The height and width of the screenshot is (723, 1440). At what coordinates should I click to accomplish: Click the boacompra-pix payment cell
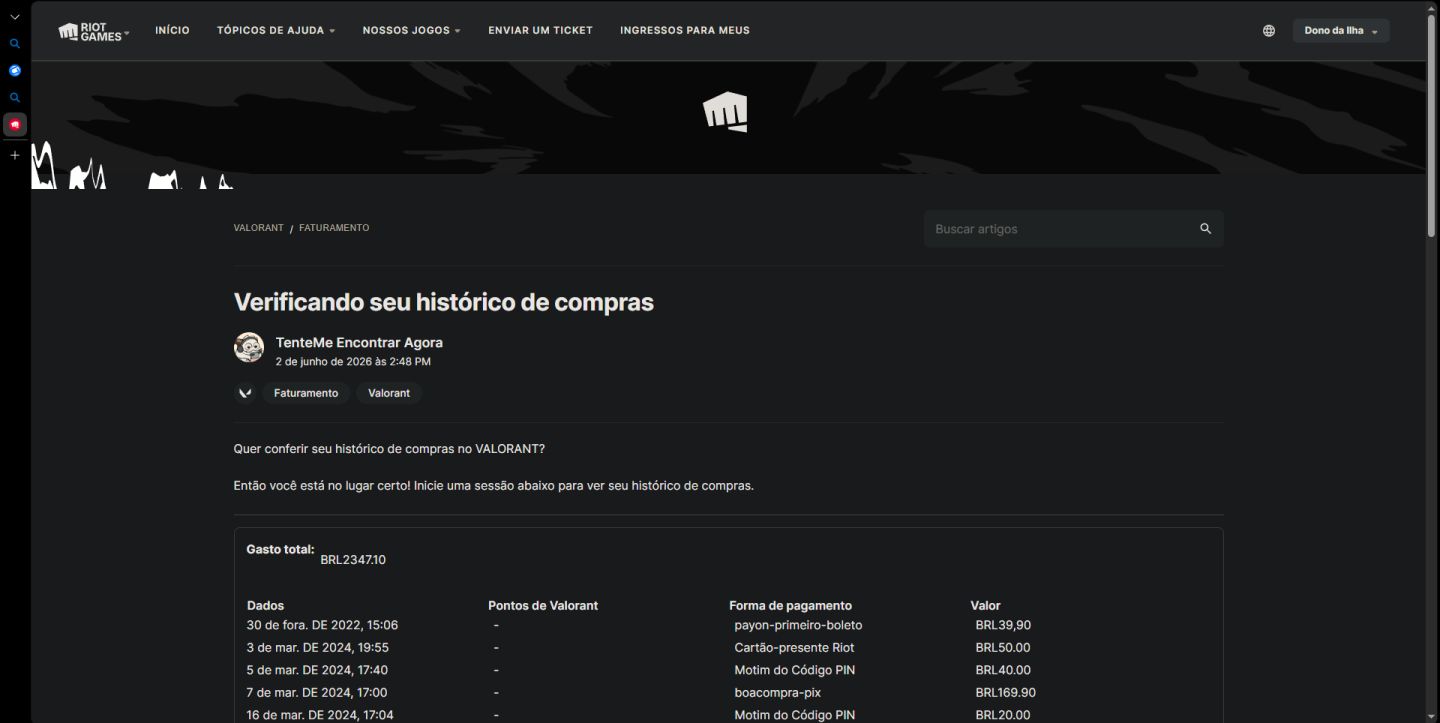click(x=777, y=692)
